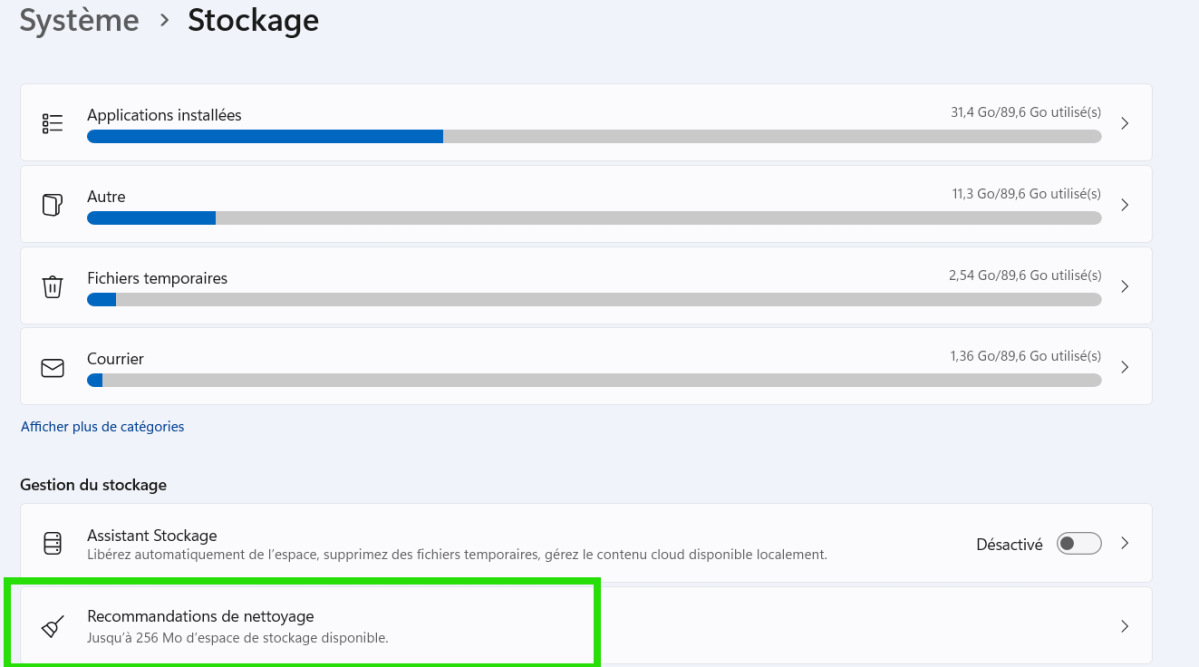Open Assistant Stockage settings chevron
Screen dimensions: 1199x667
tap(1125, 543)
